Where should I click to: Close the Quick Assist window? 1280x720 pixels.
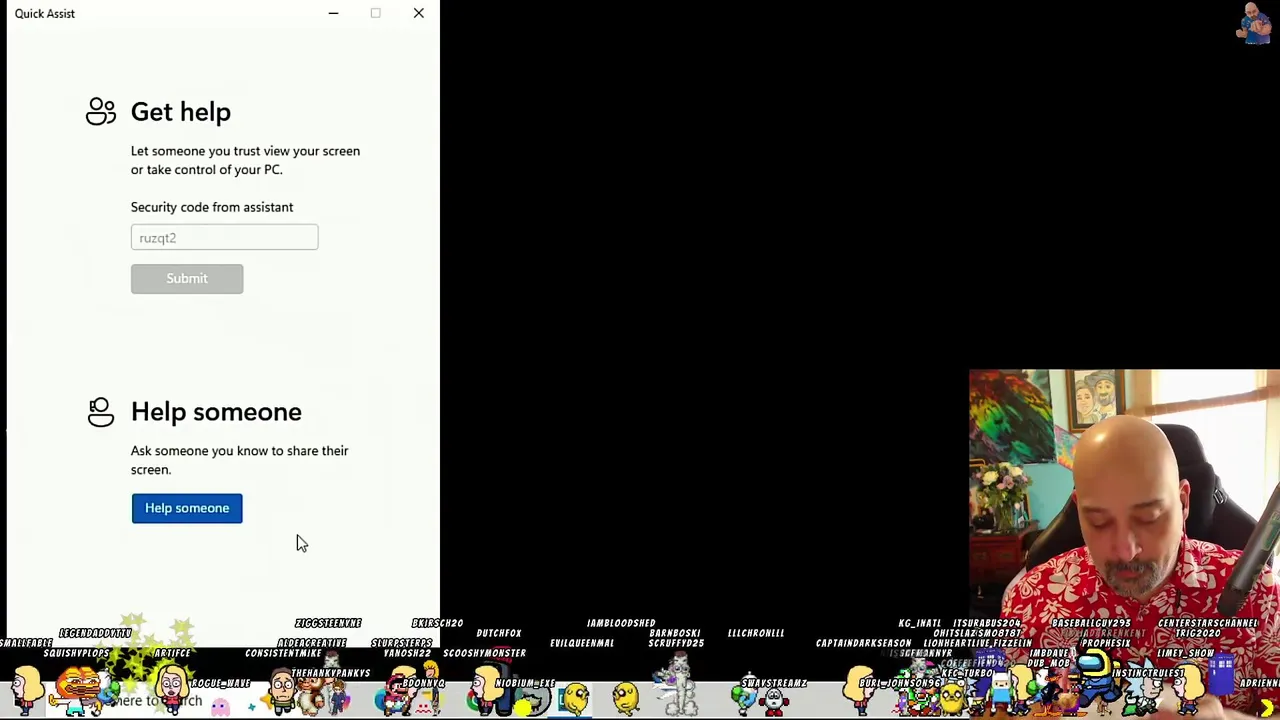click(418, 13)
